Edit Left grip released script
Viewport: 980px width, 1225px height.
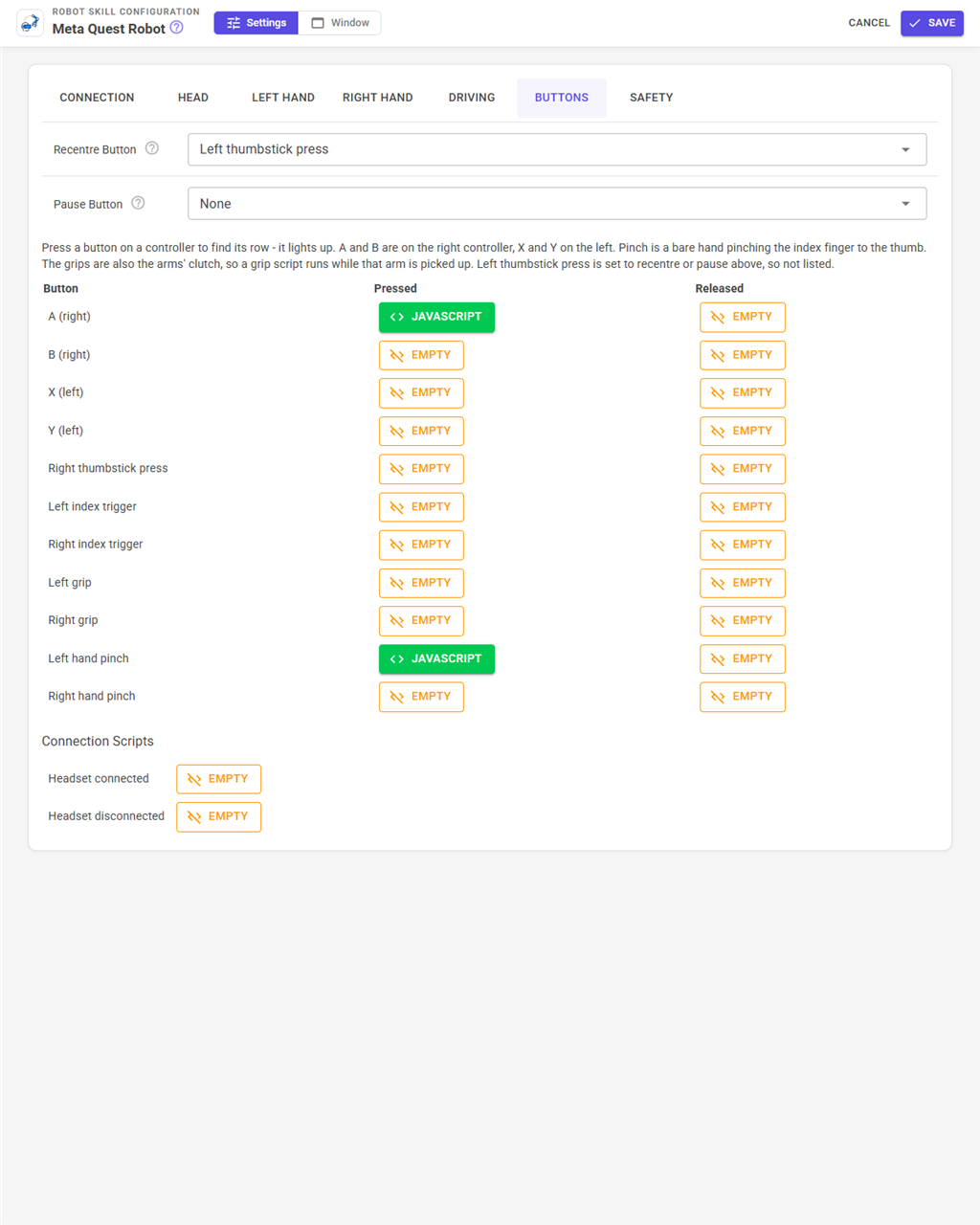click(743, 583)
